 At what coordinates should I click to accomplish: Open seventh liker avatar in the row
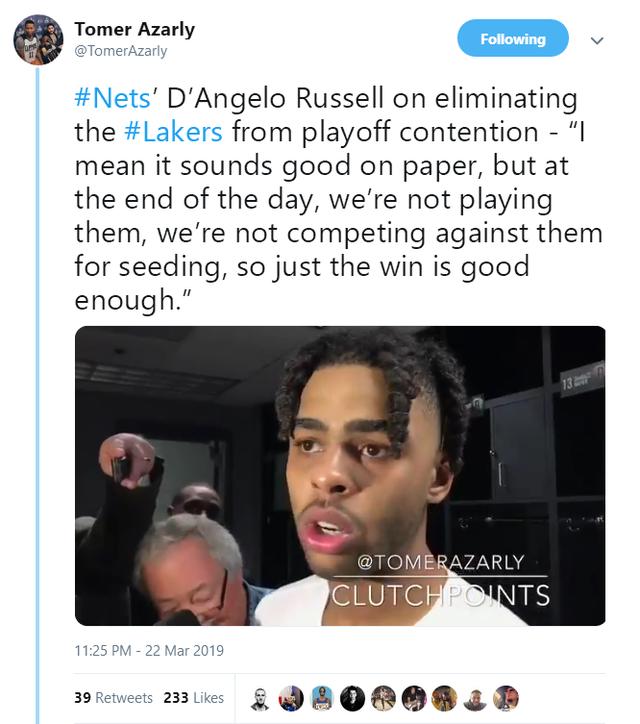pos(444,698)
